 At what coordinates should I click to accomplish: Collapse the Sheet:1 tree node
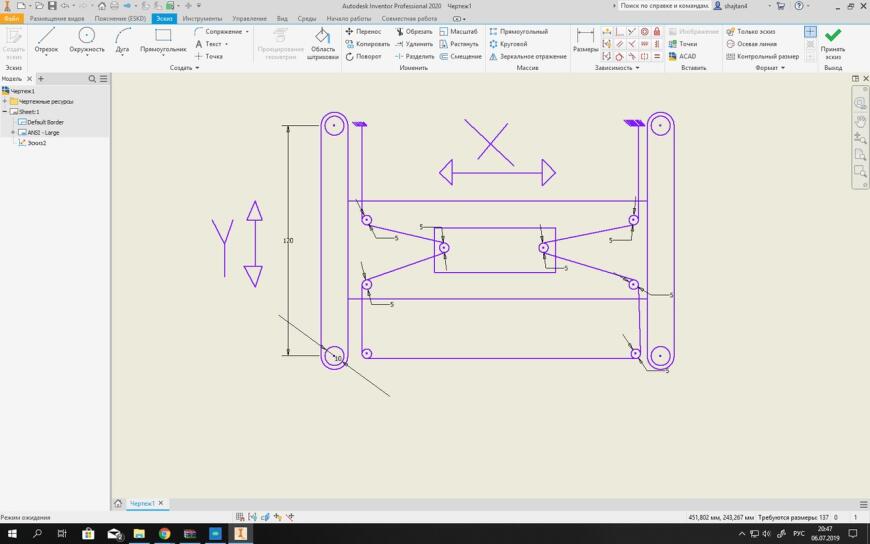click(5, 112)
